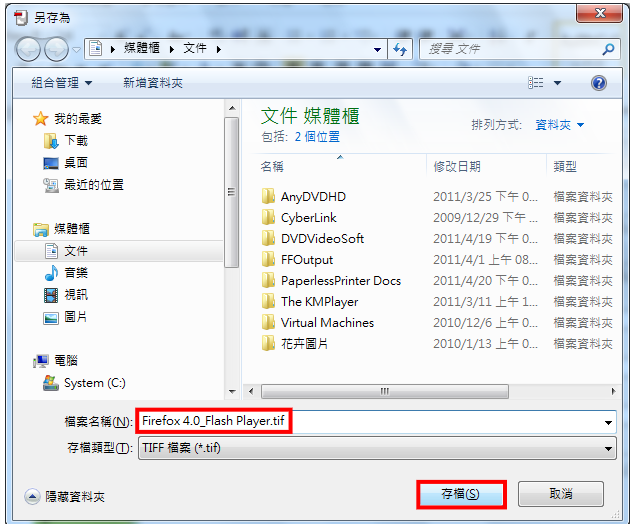Image resolution: width=640 pixels, height=524 pixels.
Task: Expand the 組合管理 organize menu
Action: tap(62, 83)
